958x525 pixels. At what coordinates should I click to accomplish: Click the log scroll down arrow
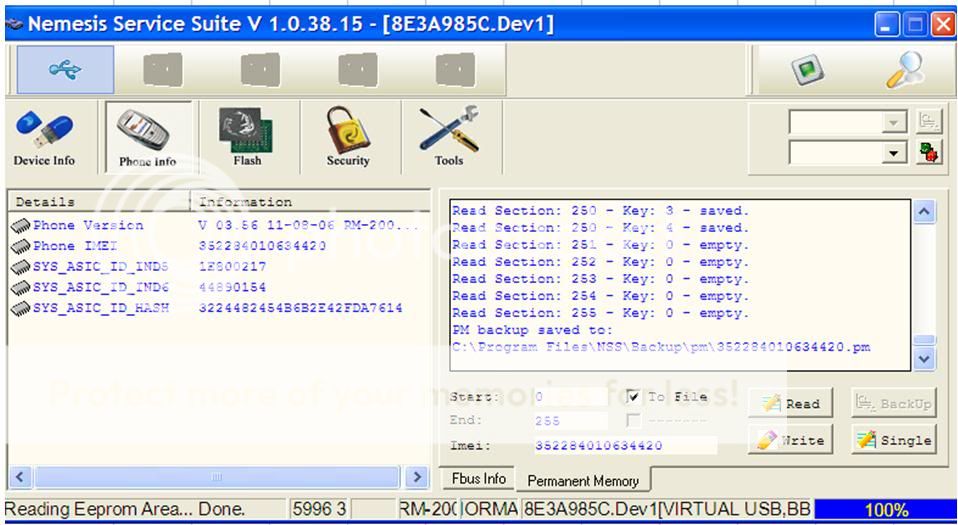pyautogui.click(x=924, y=359)
